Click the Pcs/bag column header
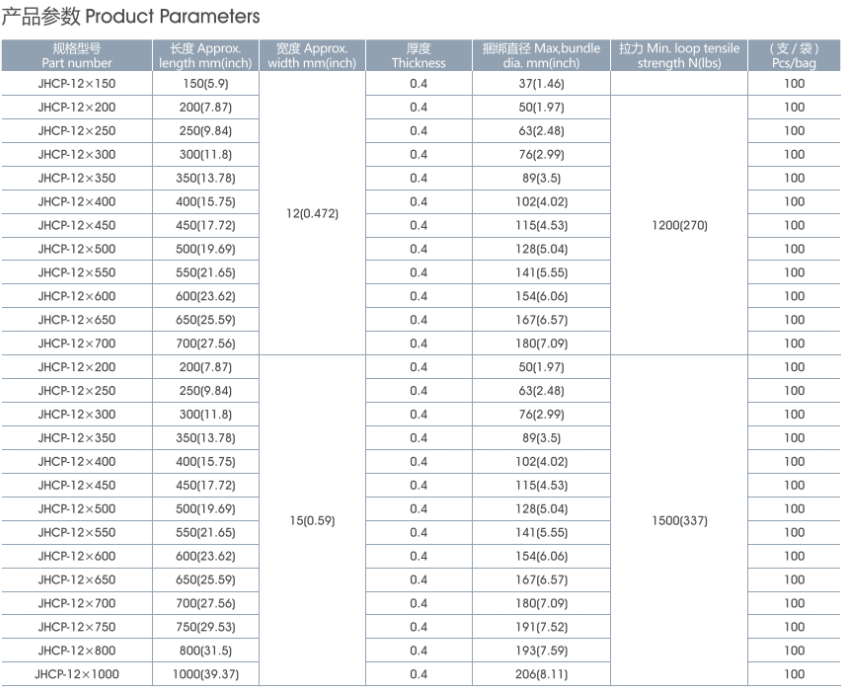 click(794, 55)
